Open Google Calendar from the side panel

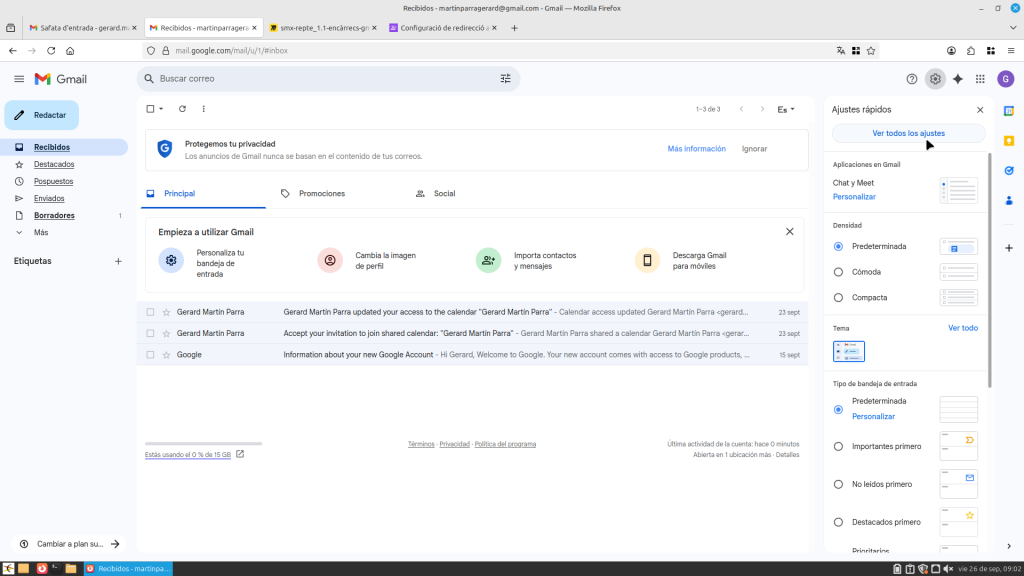click(1009, 110)
